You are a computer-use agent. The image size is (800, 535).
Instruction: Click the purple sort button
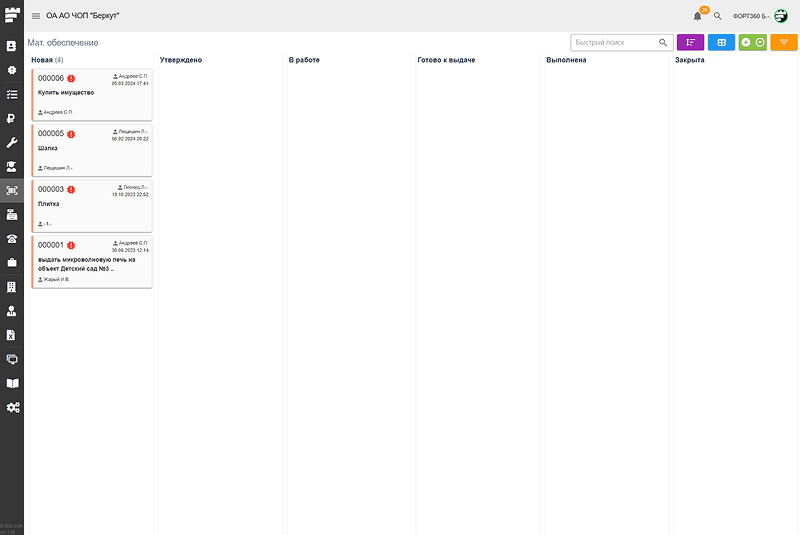click(690, 43)
